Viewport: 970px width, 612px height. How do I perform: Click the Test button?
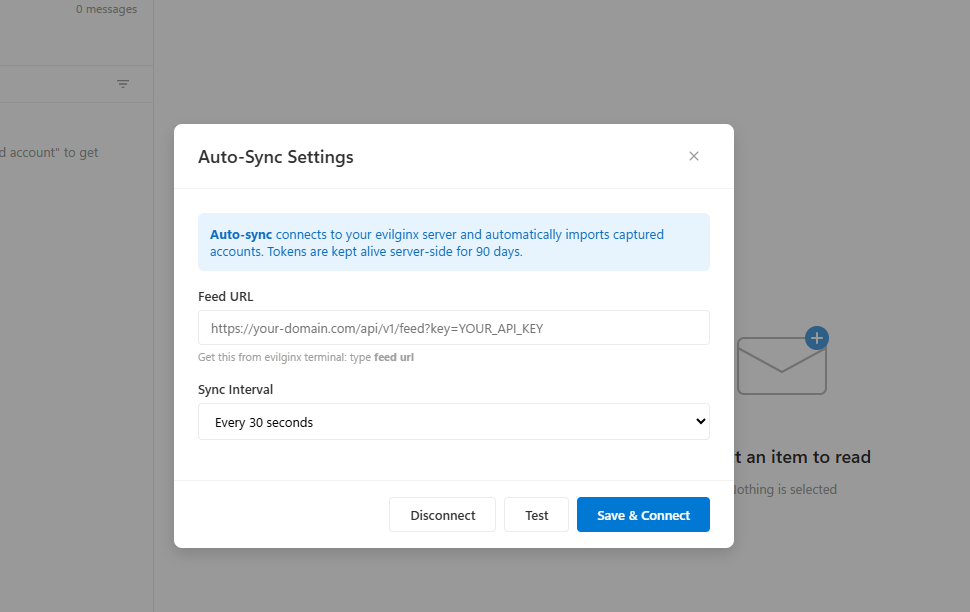536,515
